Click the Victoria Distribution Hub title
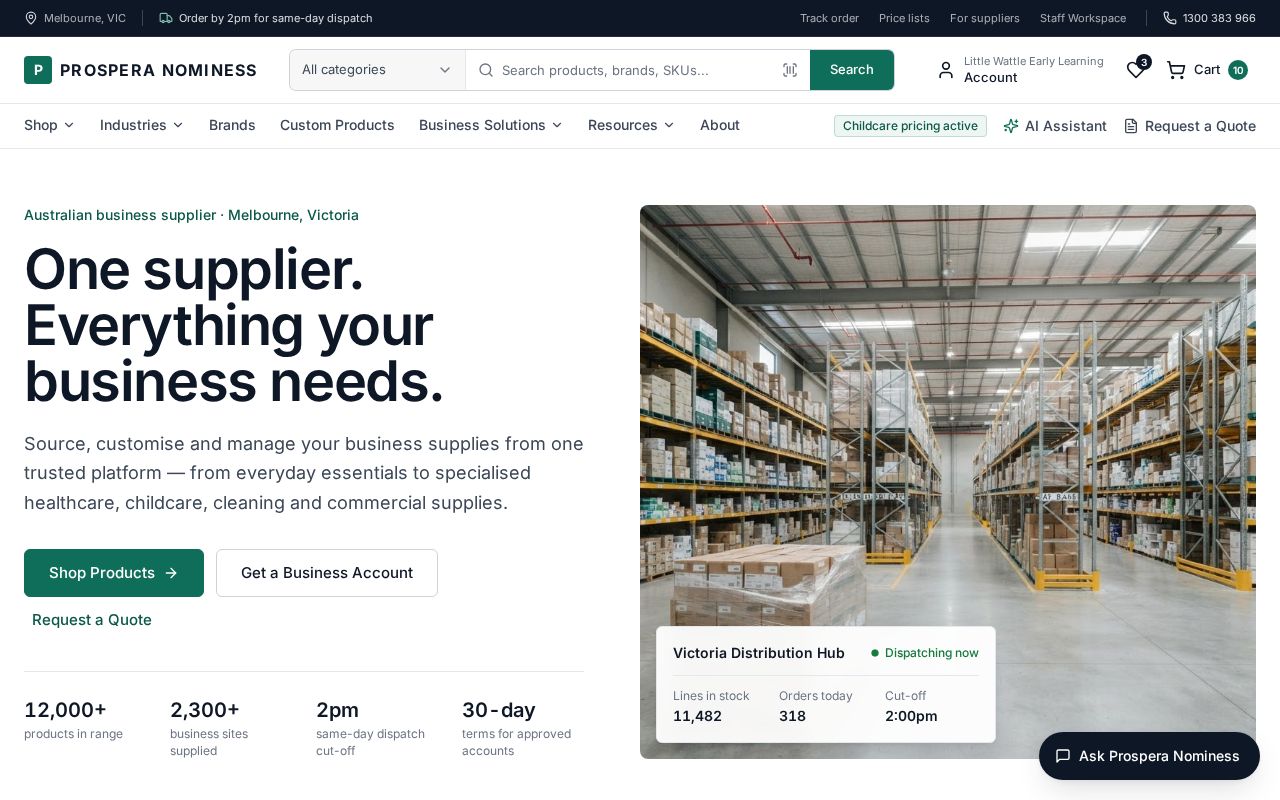Screen dimensions: 1280x800 (x=759, y=653)
